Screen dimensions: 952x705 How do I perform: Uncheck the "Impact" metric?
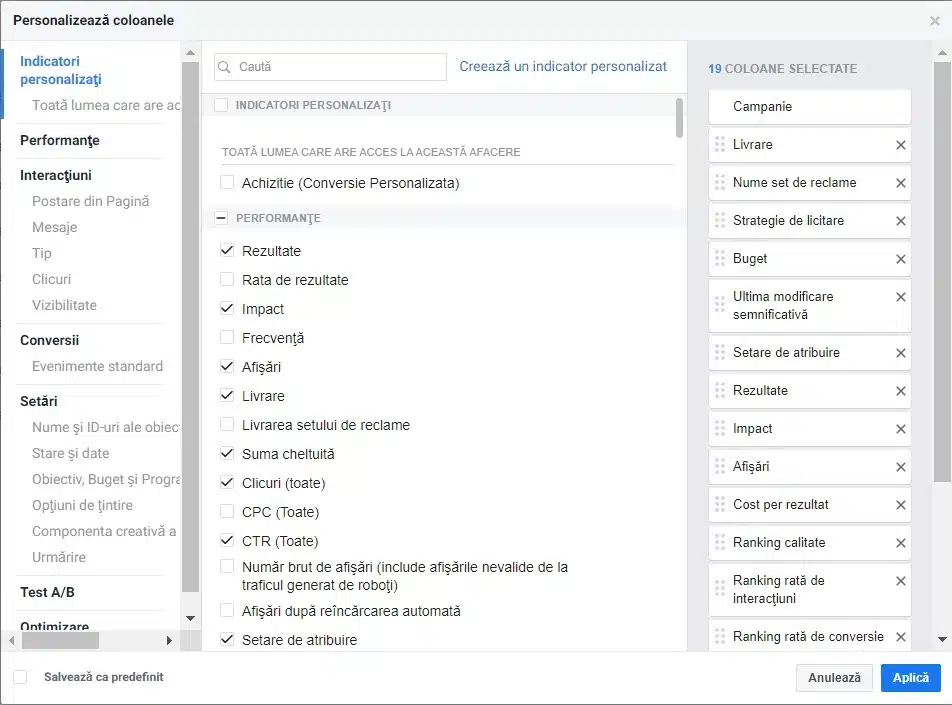[x=226, y=309]
